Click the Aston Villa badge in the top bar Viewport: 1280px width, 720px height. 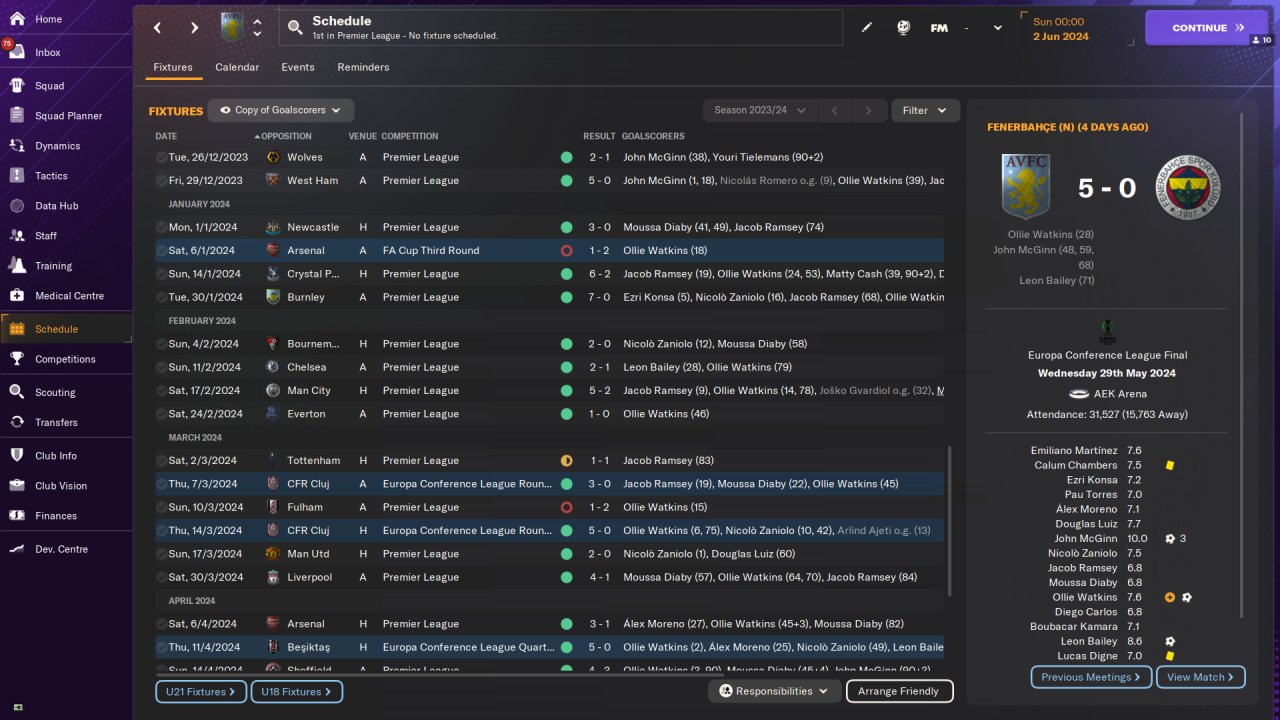click(232, 27)
